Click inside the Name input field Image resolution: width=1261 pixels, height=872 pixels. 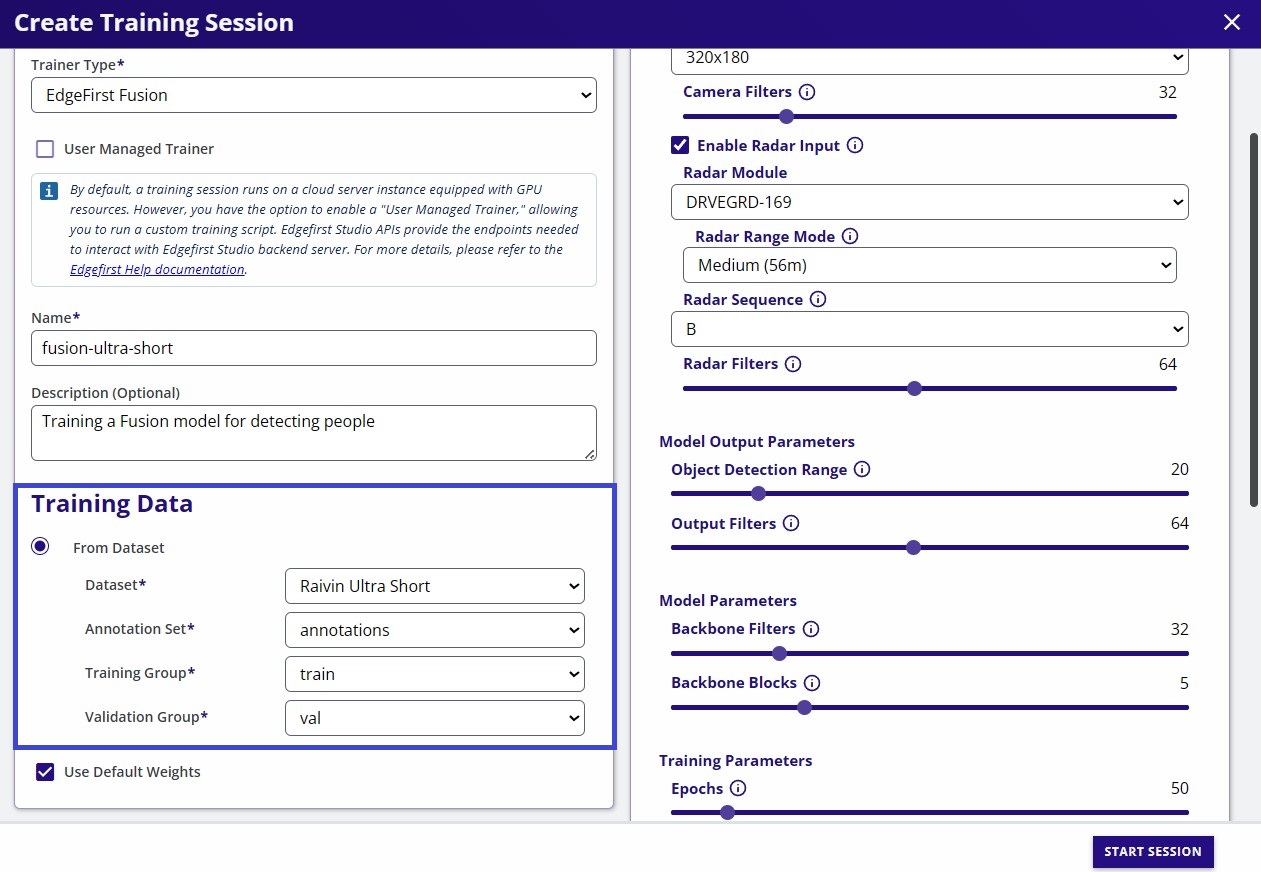coord(314,348)
